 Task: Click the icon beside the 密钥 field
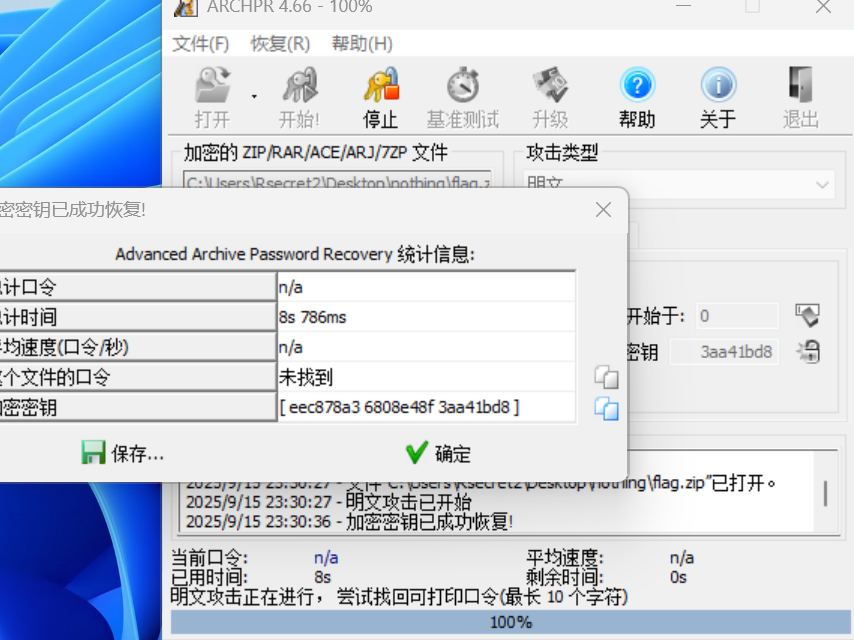[808, 352]
